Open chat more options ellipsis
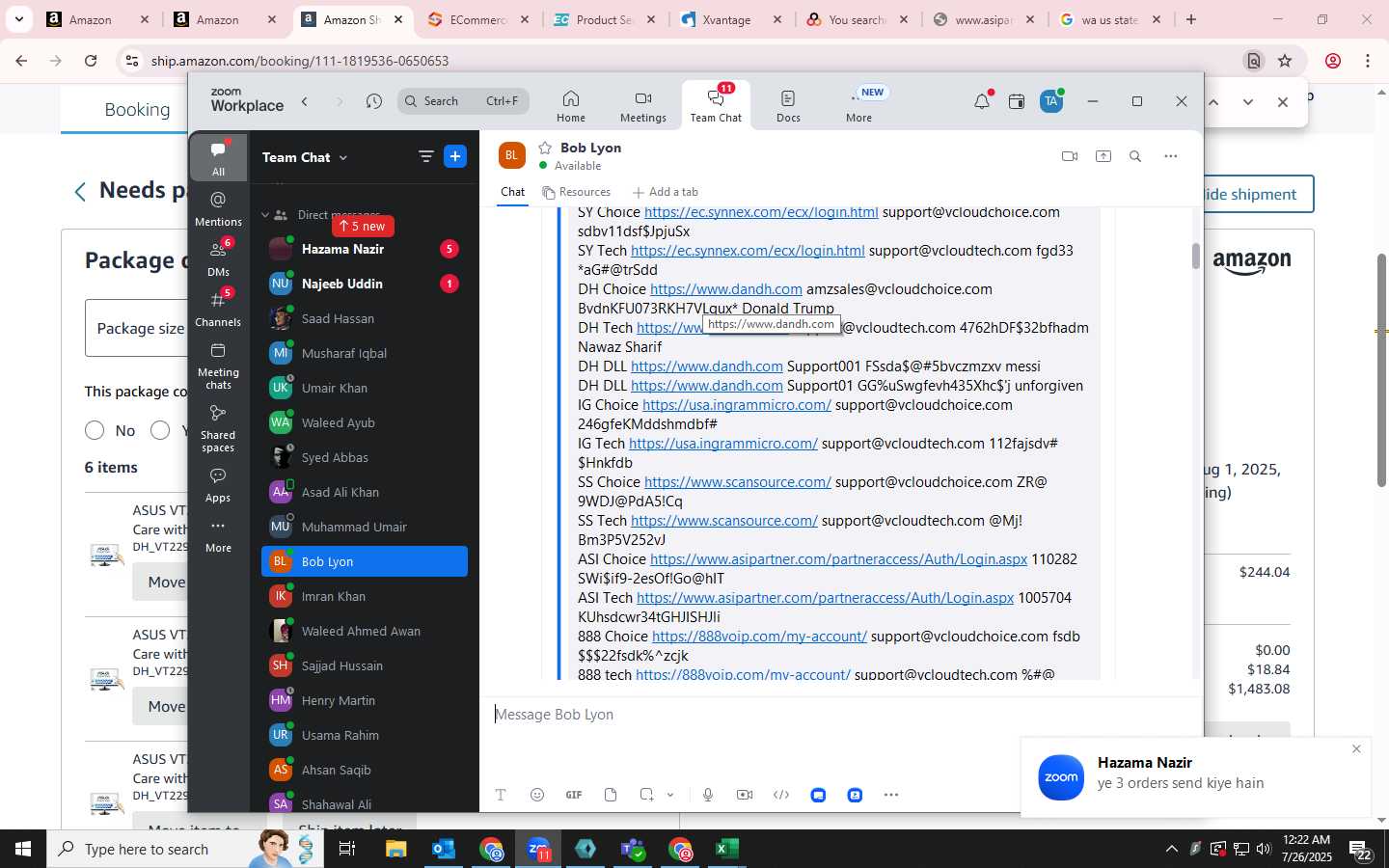Image resolution: width=1389 pixels, height=868 pixels. point(1171,156)
